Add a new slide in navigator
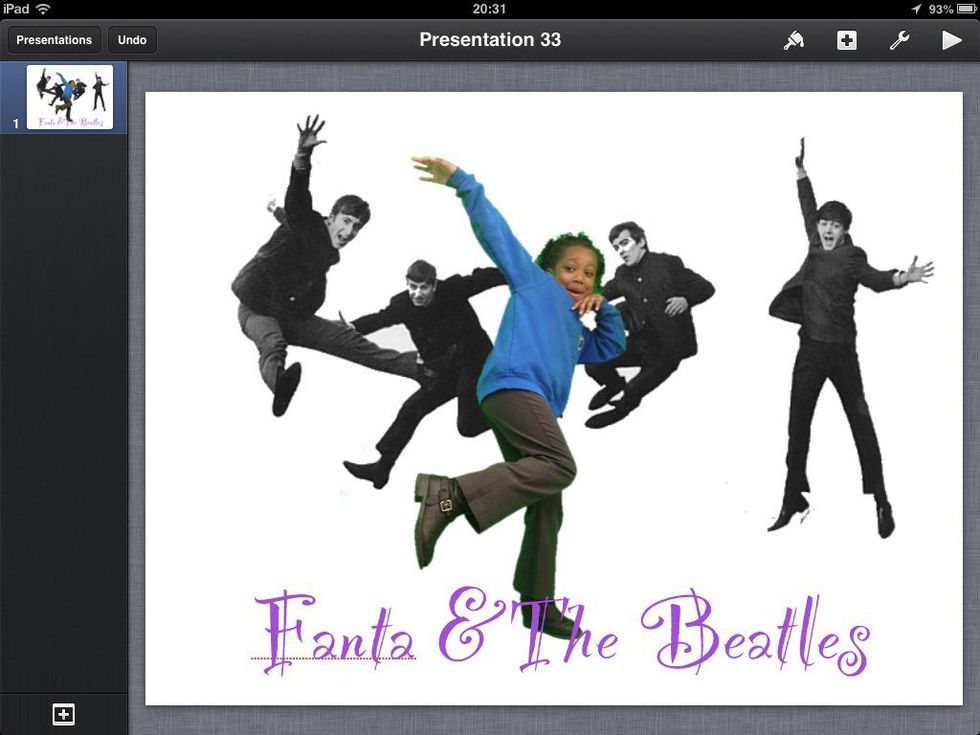 tap(63, 714)
